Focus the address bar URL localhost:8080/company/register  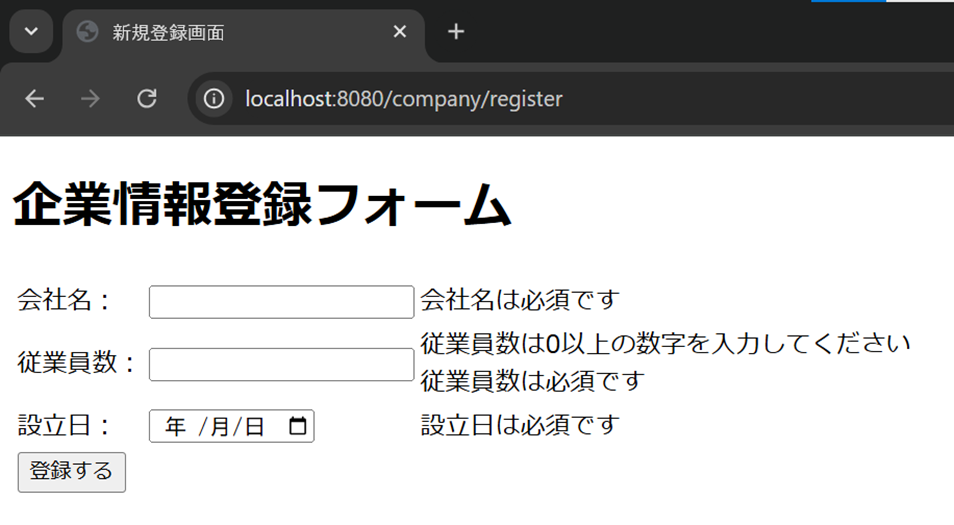tap(404, 99)
